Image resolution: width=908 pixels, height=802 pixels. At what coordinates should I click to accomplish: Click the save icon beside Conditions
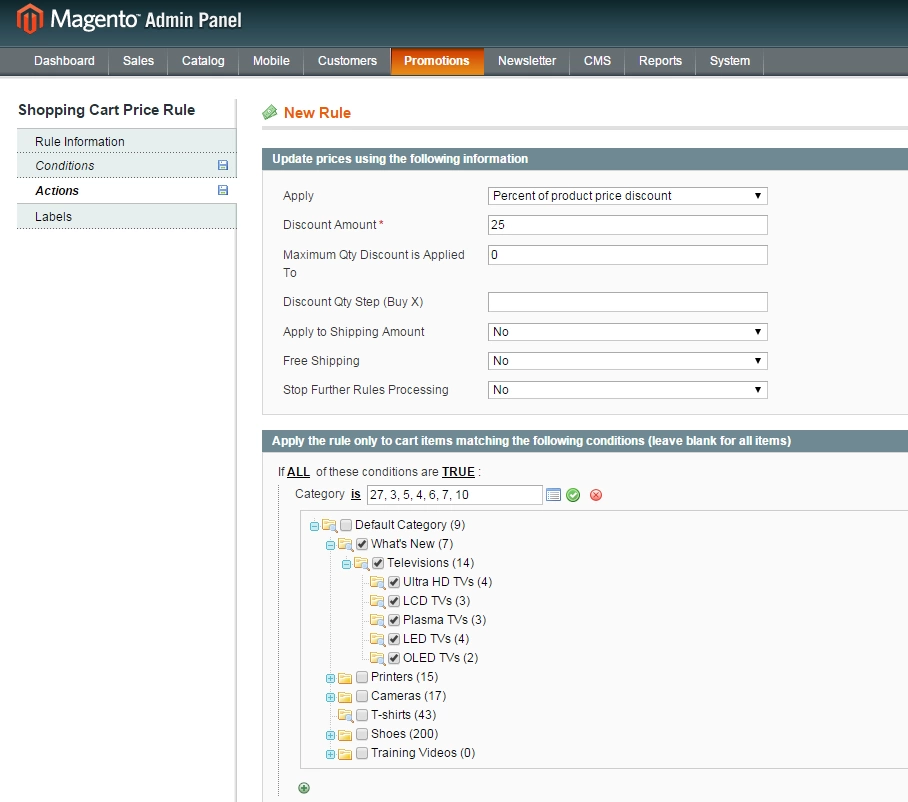click(x=223, y=165)
